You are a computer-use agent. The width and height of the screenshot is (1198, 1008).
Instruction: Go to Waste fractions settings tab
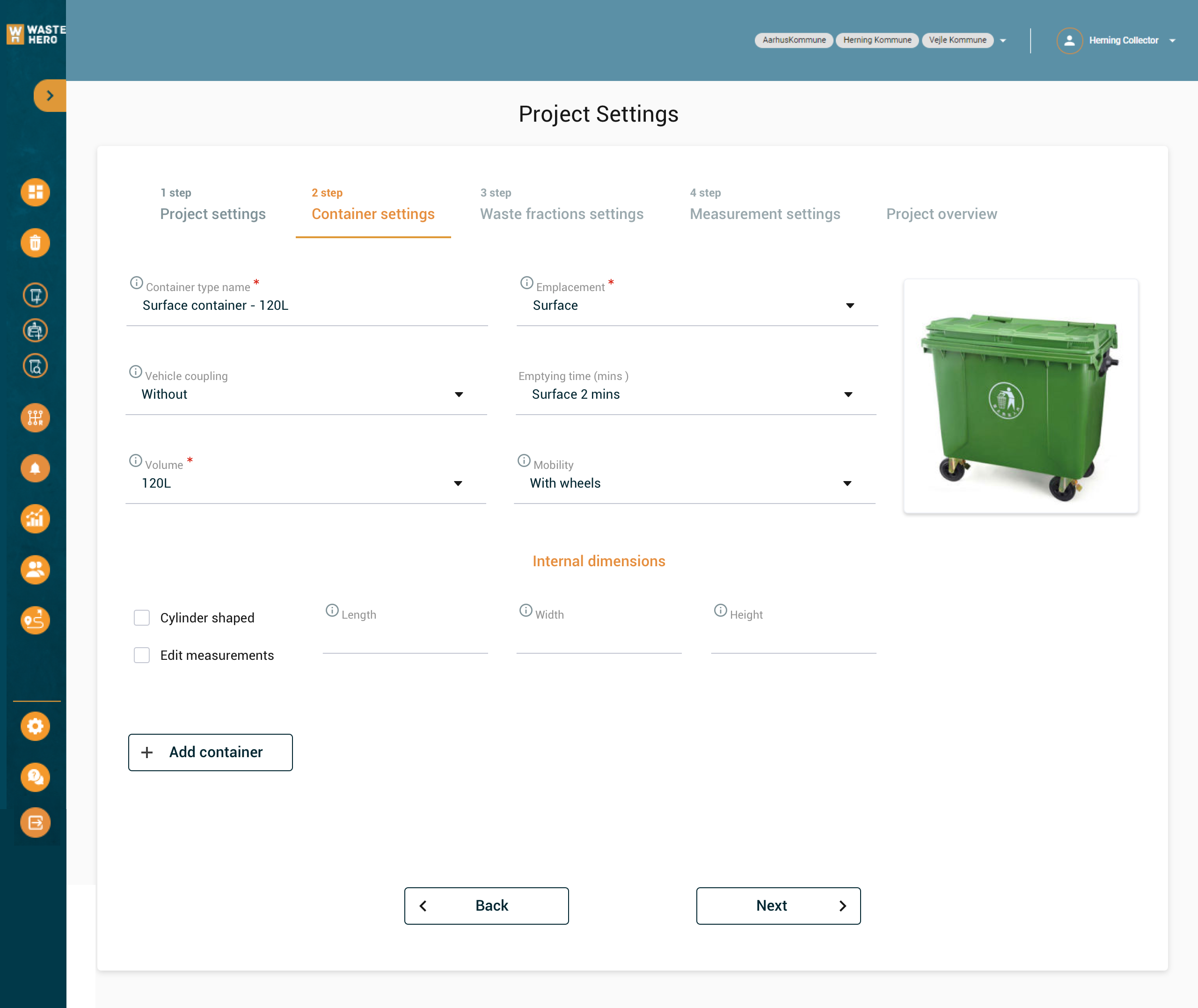point(562,205)
